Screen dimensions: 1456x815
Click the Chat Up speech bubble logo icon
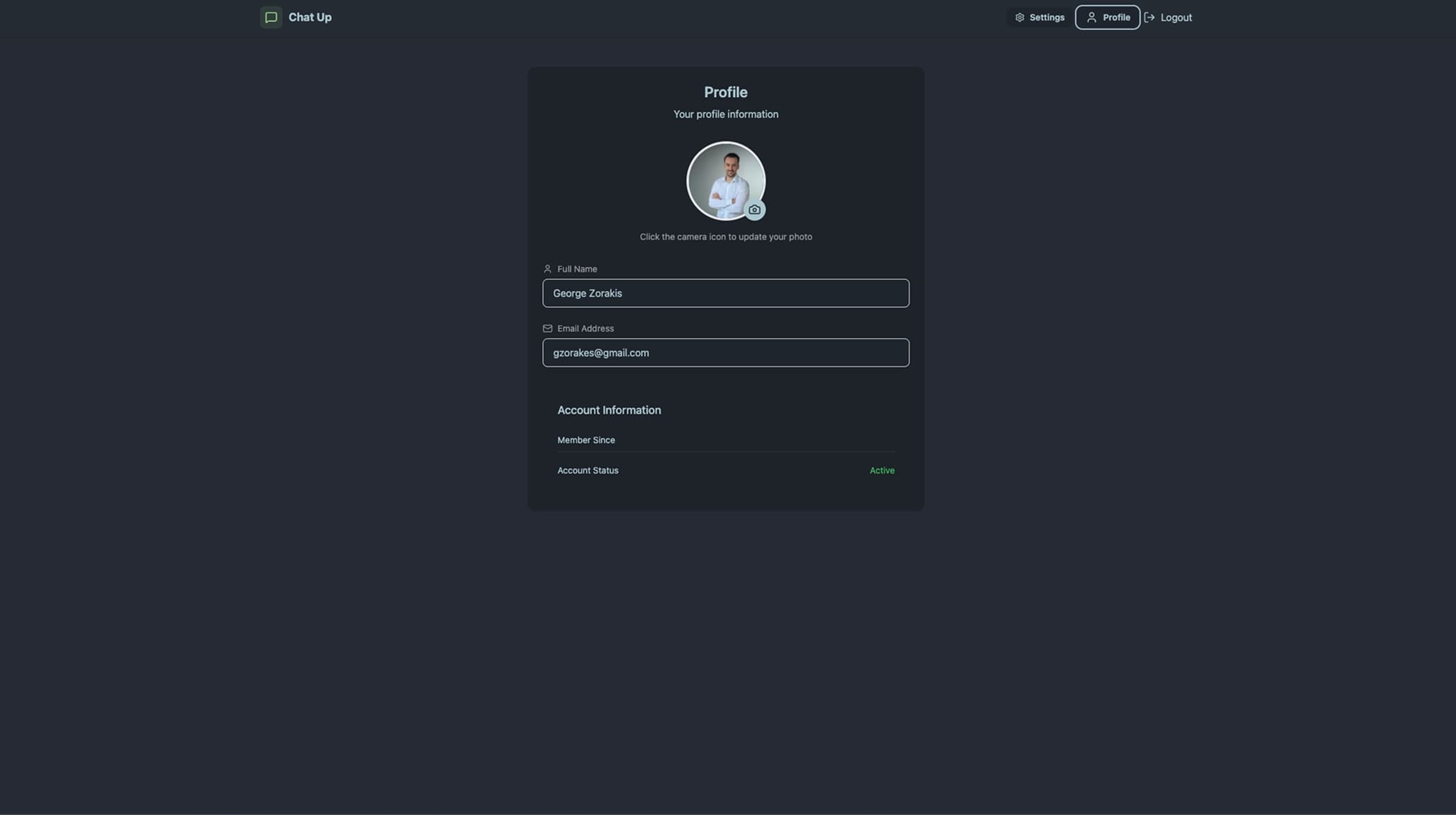coord(271,17)
